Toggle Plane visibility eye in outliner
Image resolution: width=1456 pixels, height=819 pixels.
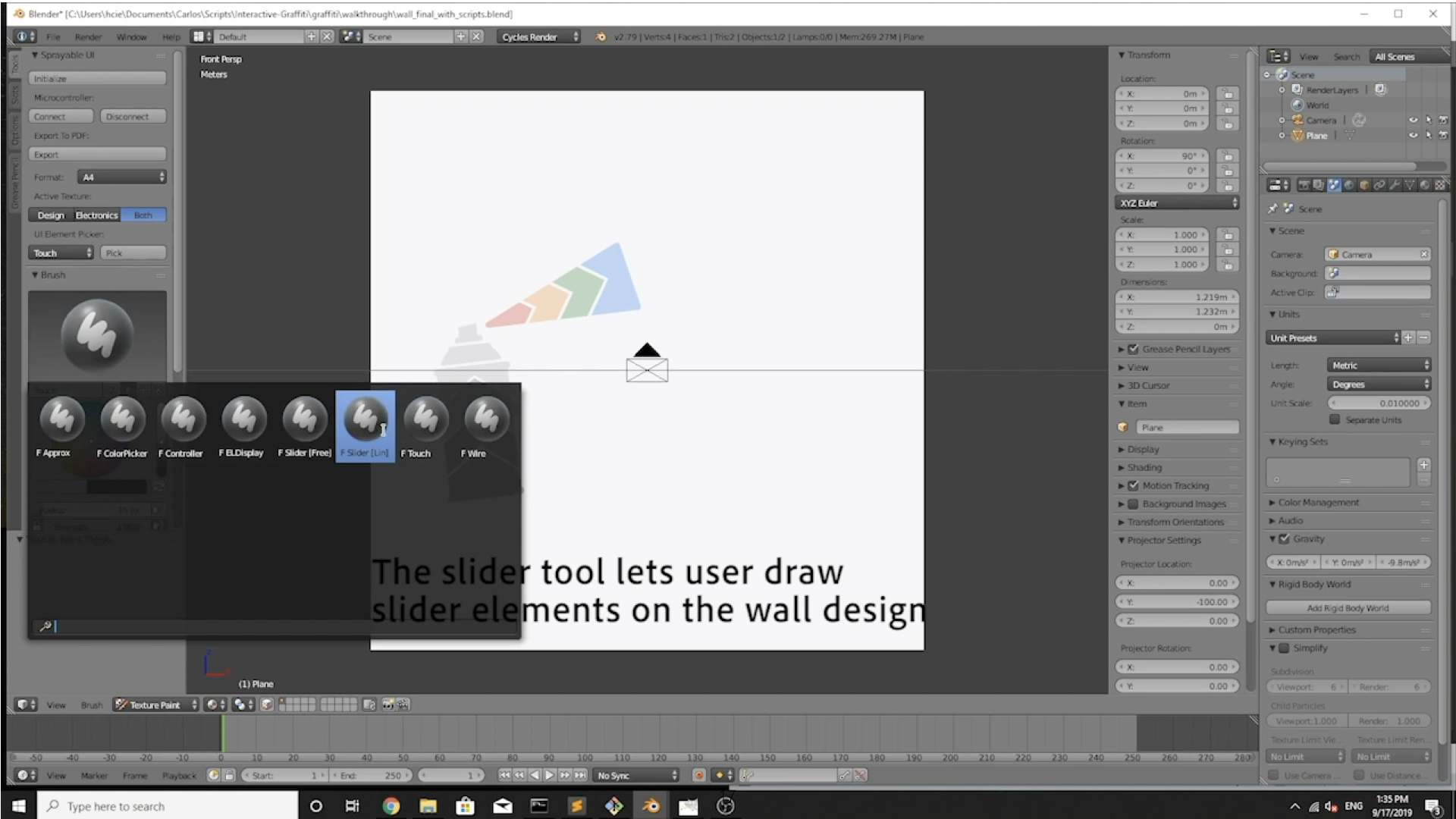click(1413, 135)
